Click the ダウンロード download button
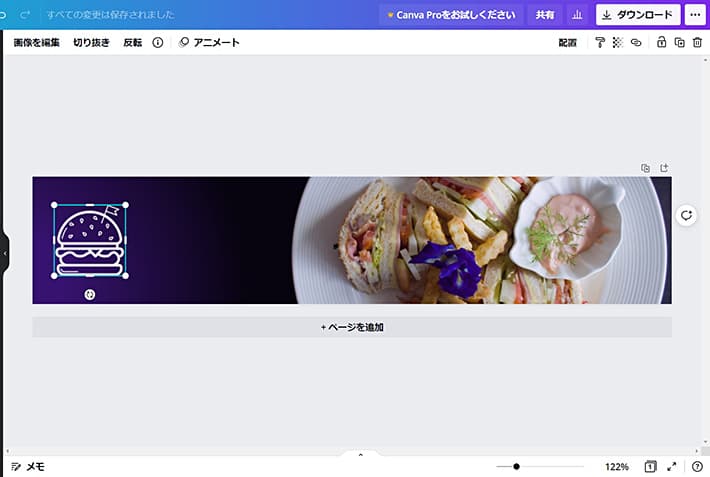The width and height of the screenshot is (710, 477). point(638,15)
